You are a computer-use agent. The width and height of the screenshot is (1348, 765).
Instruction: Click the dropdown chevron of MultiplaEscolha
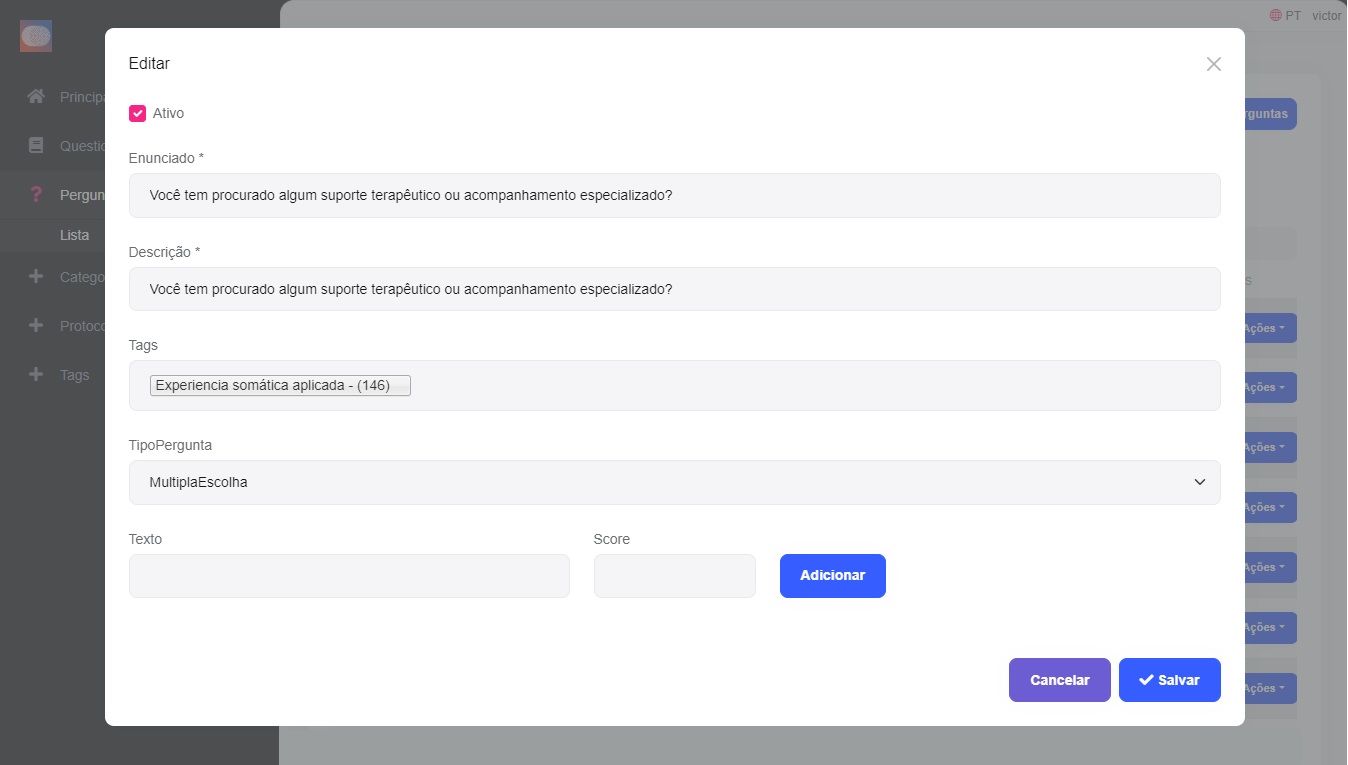(1199, 482)
